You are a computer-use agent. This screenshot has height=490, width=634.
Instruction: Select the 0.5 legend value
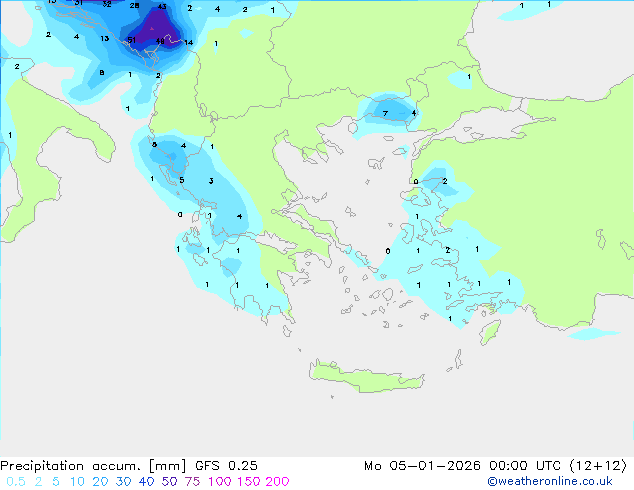pyautogui.click(x=16, y=482)
